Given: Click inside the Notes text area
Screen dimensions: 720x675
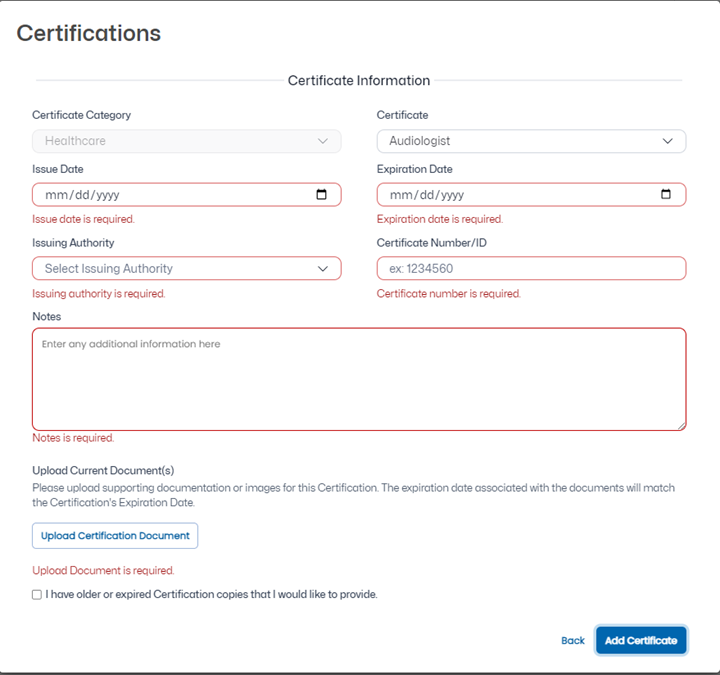Looking at the screenshot, I should coord(359,380).
